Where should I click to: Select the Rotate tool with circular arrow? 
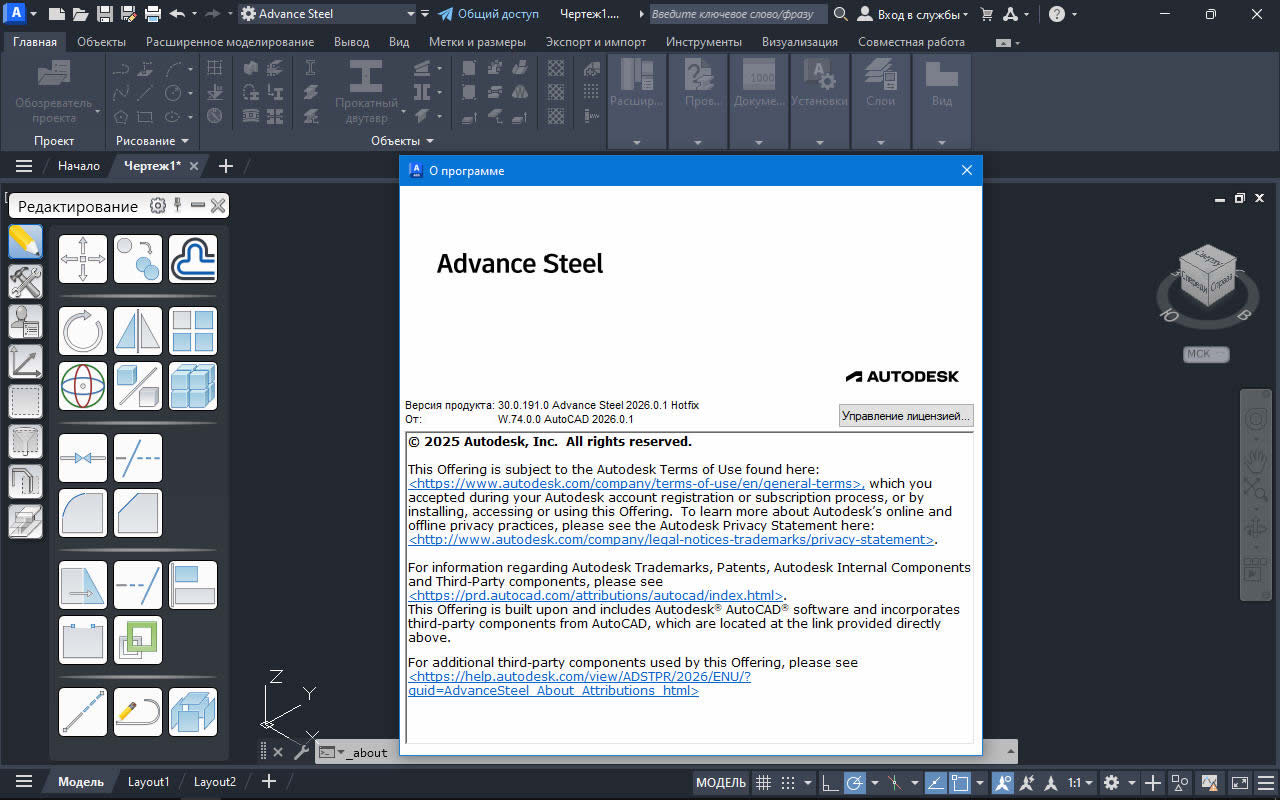coord(83,331)
